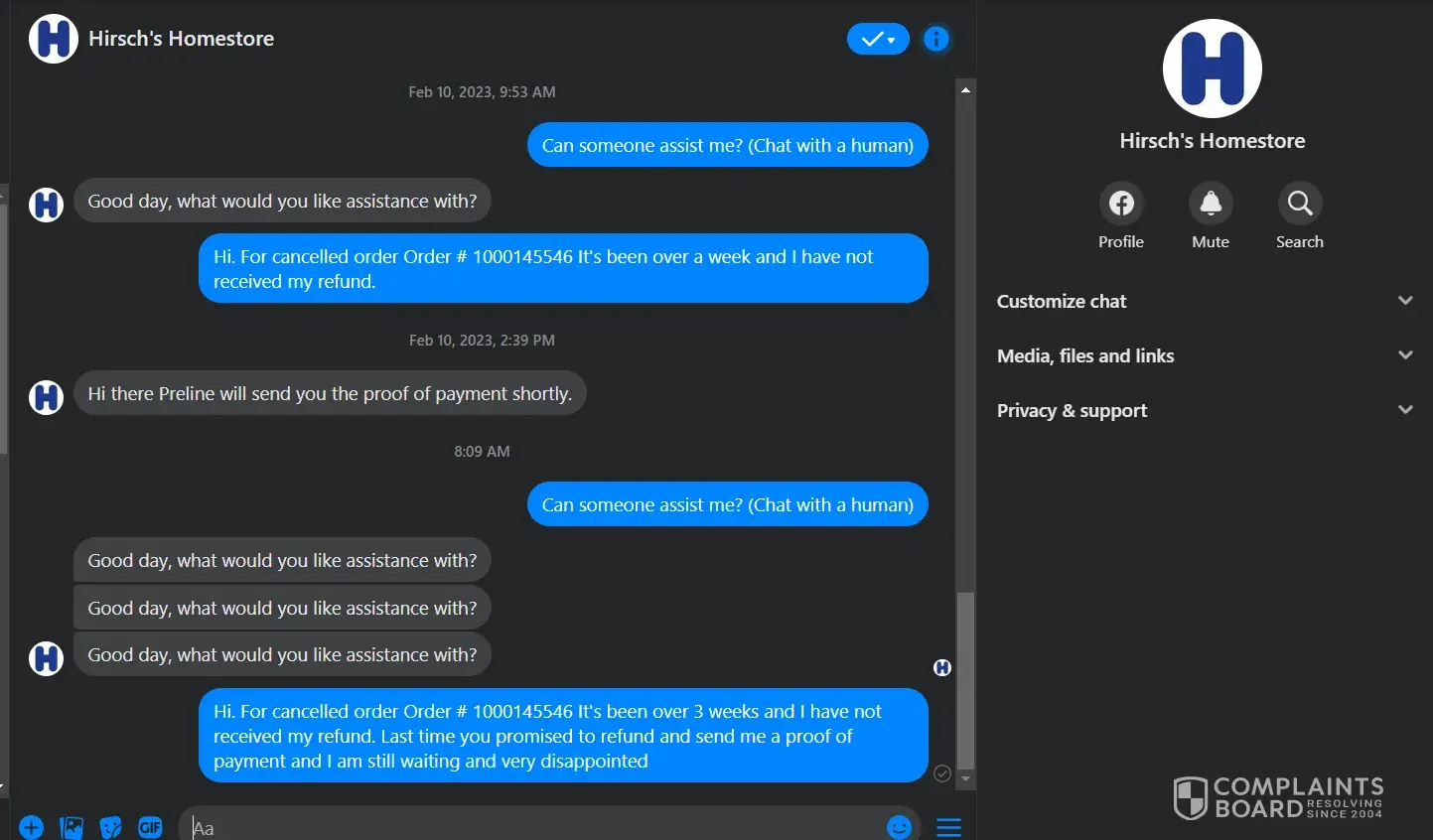Mute notifications with the bell icon
Image resolution: width=1433 pixels, height=840 pixels.
[1211, 204]
